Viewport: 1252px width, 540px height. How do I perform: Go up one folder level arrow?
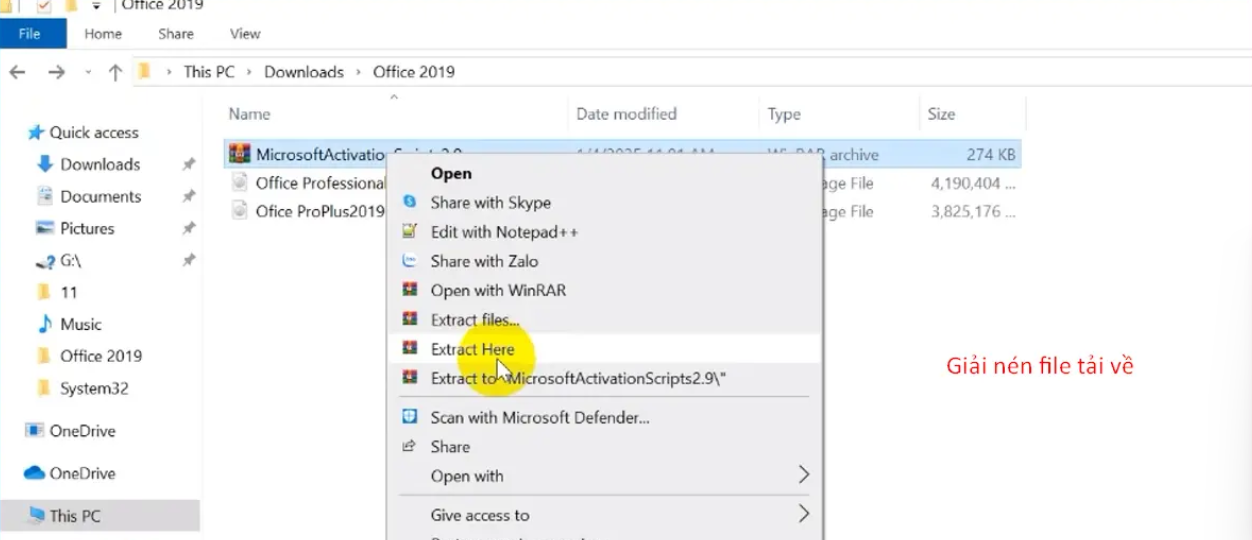pyautogui.click(x=115, y=72)
